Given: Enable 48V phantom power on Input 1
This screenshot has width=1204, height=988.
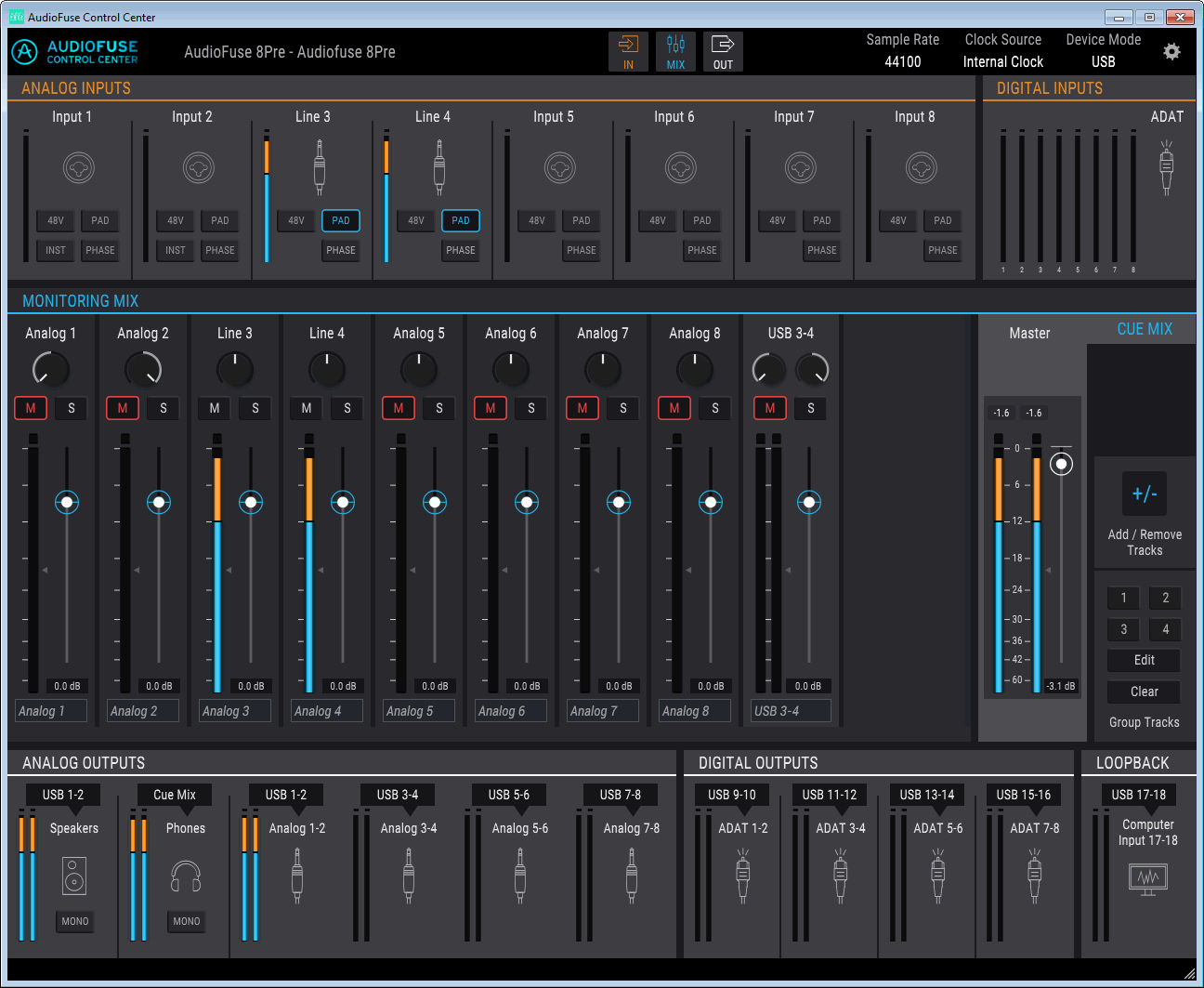Looking at the screenshot, I should pos(56,220).
